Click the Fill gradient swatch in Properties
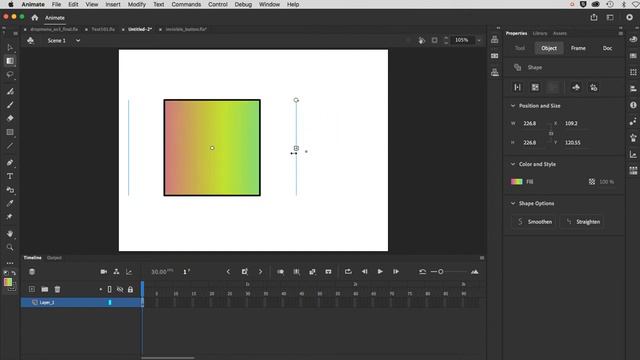This screenshot has width=640, height=360. (517, 182)
